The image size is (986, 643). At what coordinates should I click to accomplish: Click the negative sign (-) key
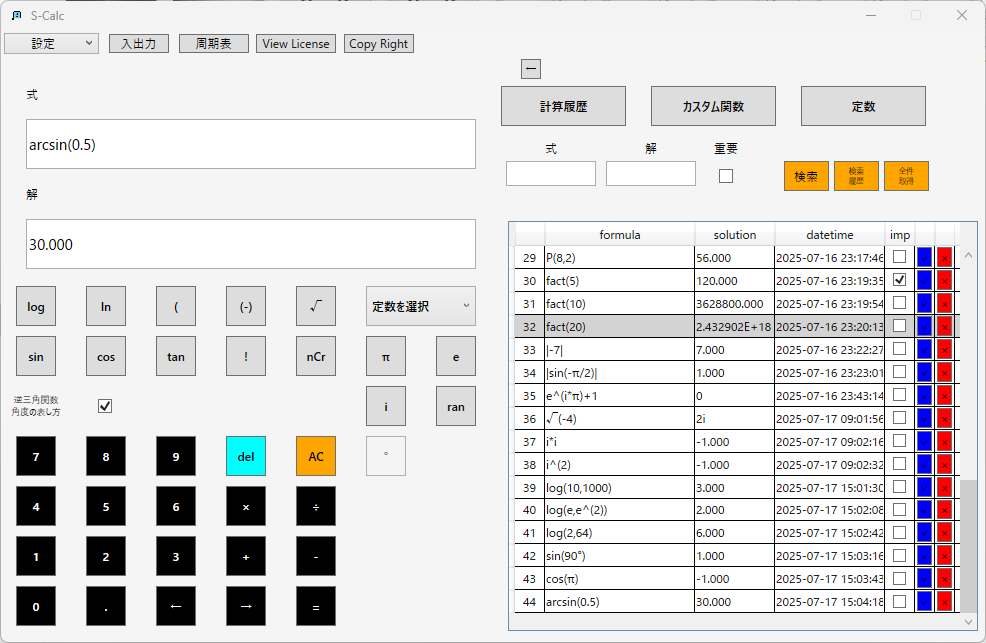(246, 306)
